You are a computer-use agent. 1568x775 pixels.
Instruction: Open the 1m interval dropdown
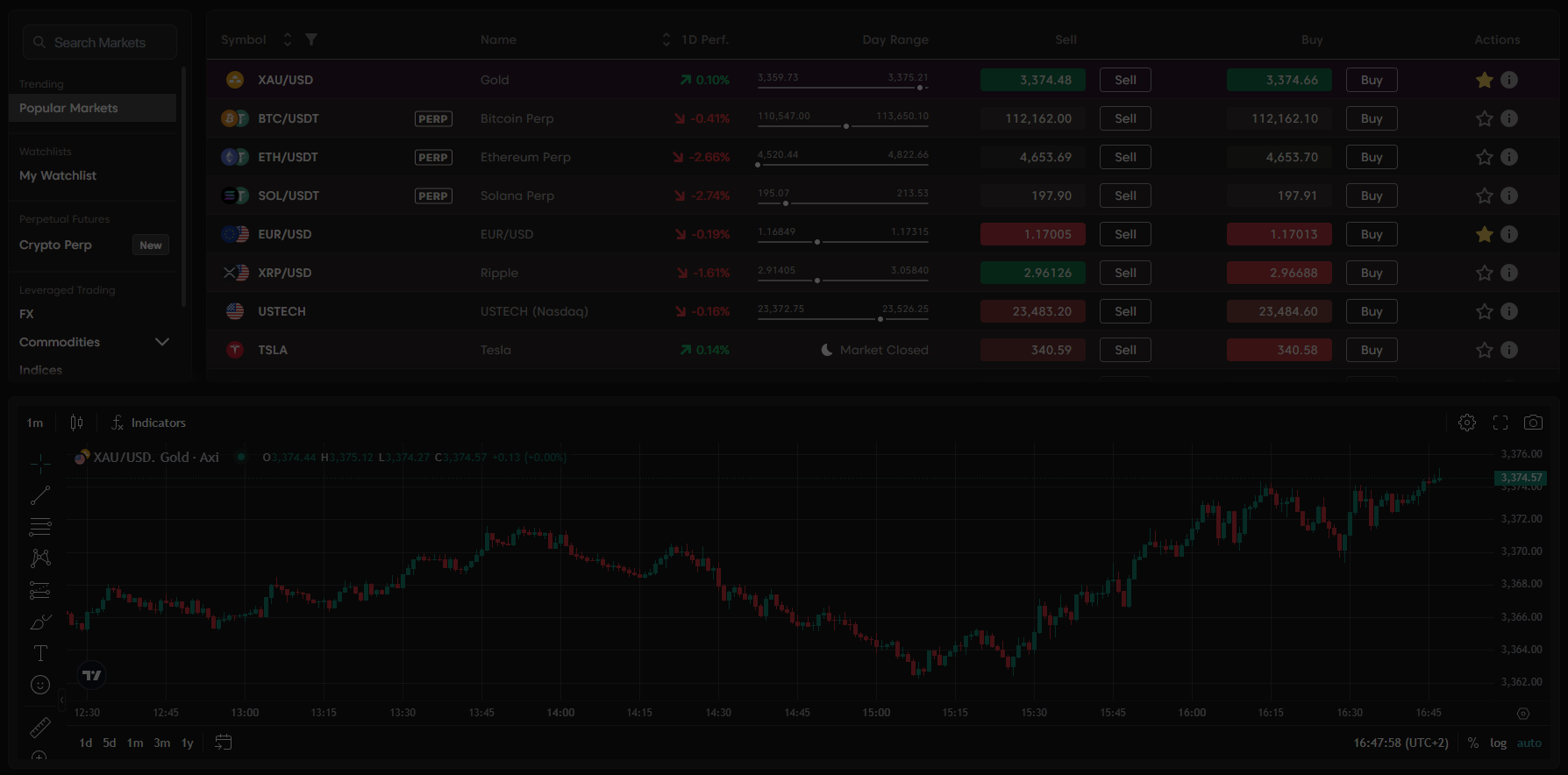pos(35,423)
